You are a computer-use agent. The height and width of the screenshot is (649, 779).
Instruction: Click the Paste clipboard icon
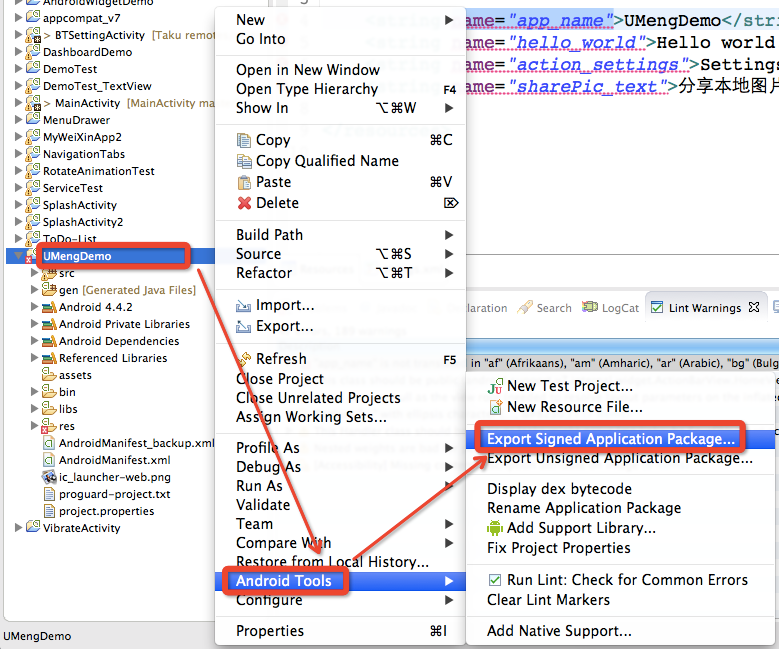244,182
